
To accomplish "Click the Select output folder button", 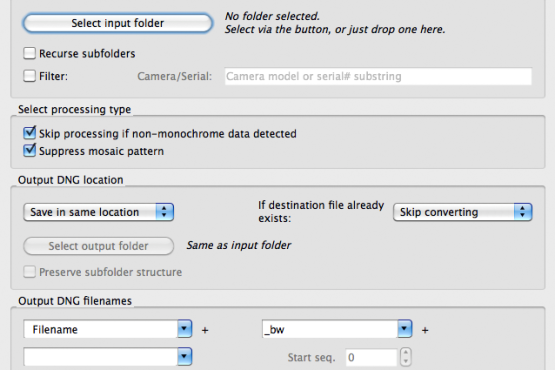I will [x=98, y=246].
